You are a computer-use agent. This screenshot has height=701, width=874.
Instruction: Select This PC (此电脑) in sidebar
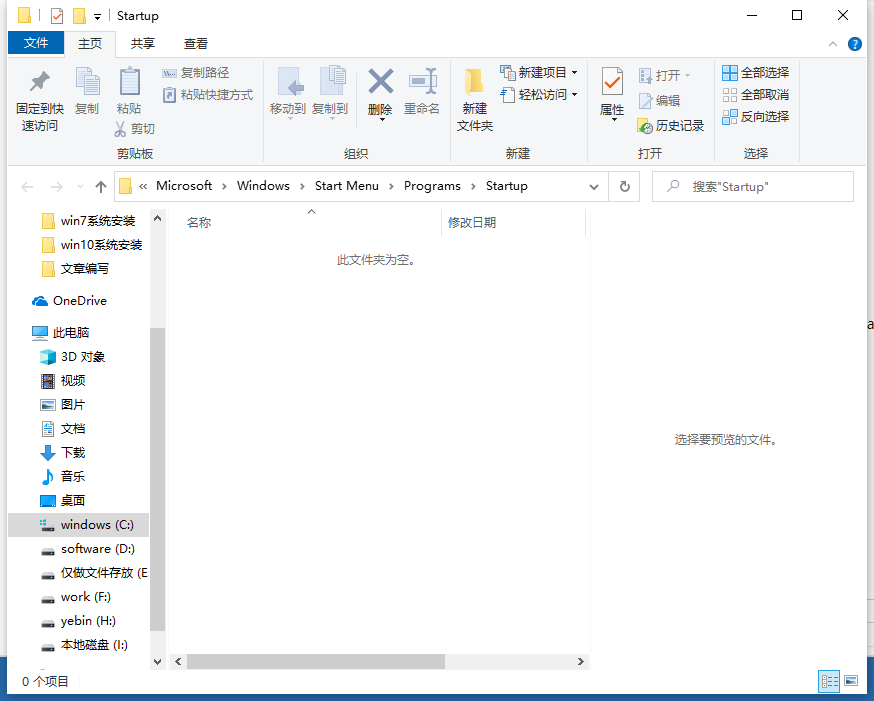61,333
